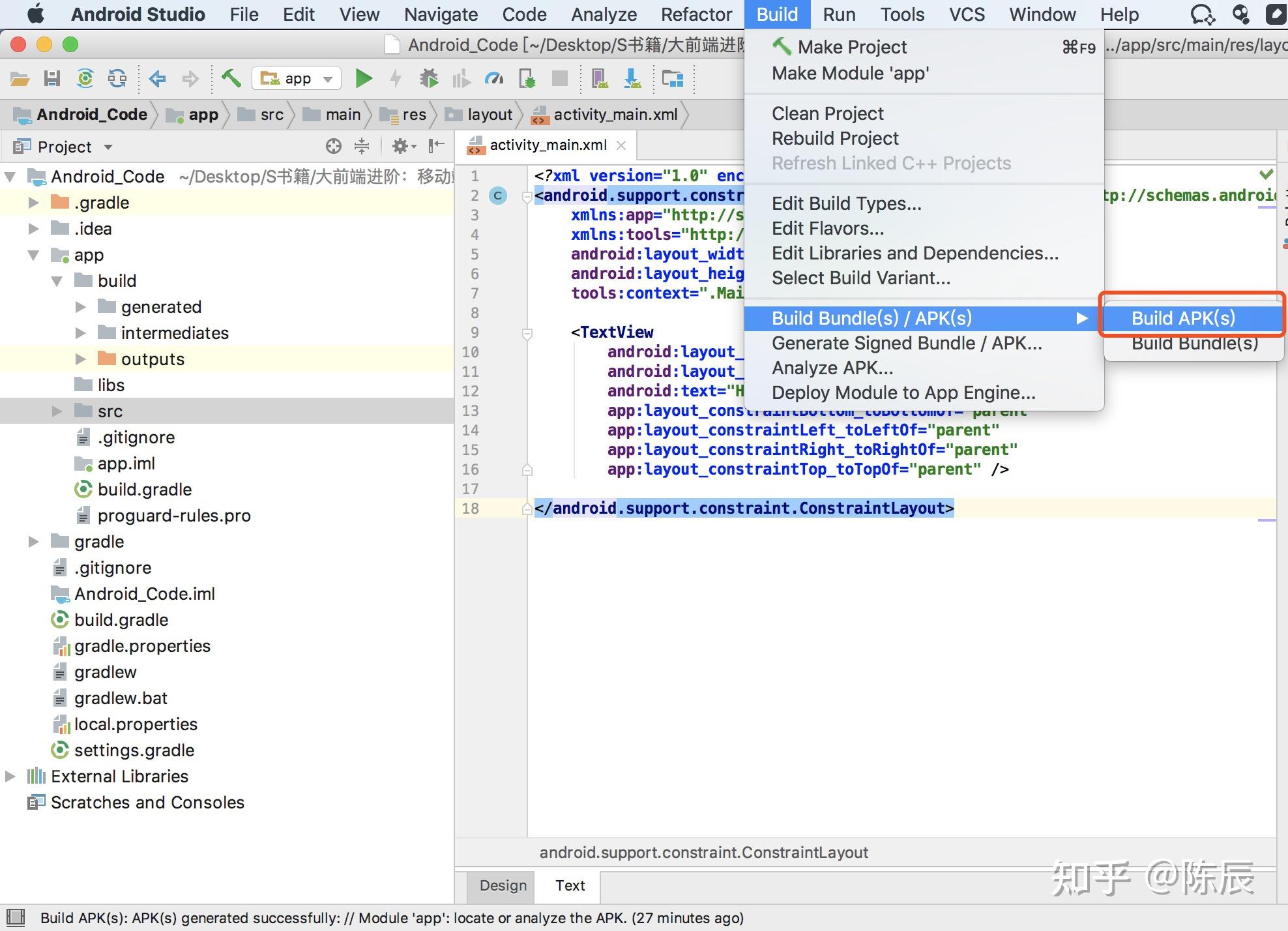The width and height of the screenshot is (1288, 931).
Task: Click the Debug app bug icon
Action: click(x=429, y=79)
